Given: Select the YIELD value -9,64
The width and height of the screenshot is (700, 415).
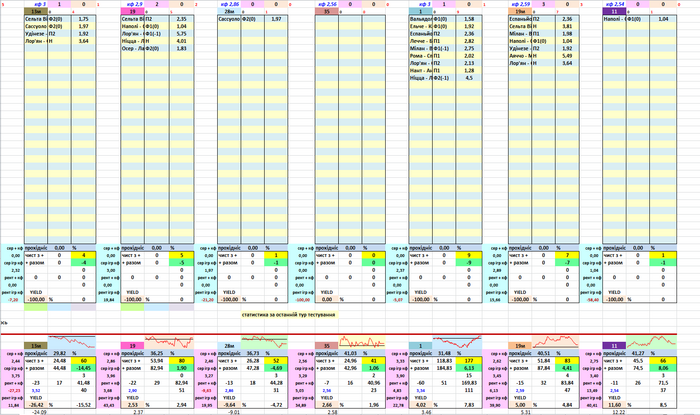Looking at the screenshot, I should point(229,405).
